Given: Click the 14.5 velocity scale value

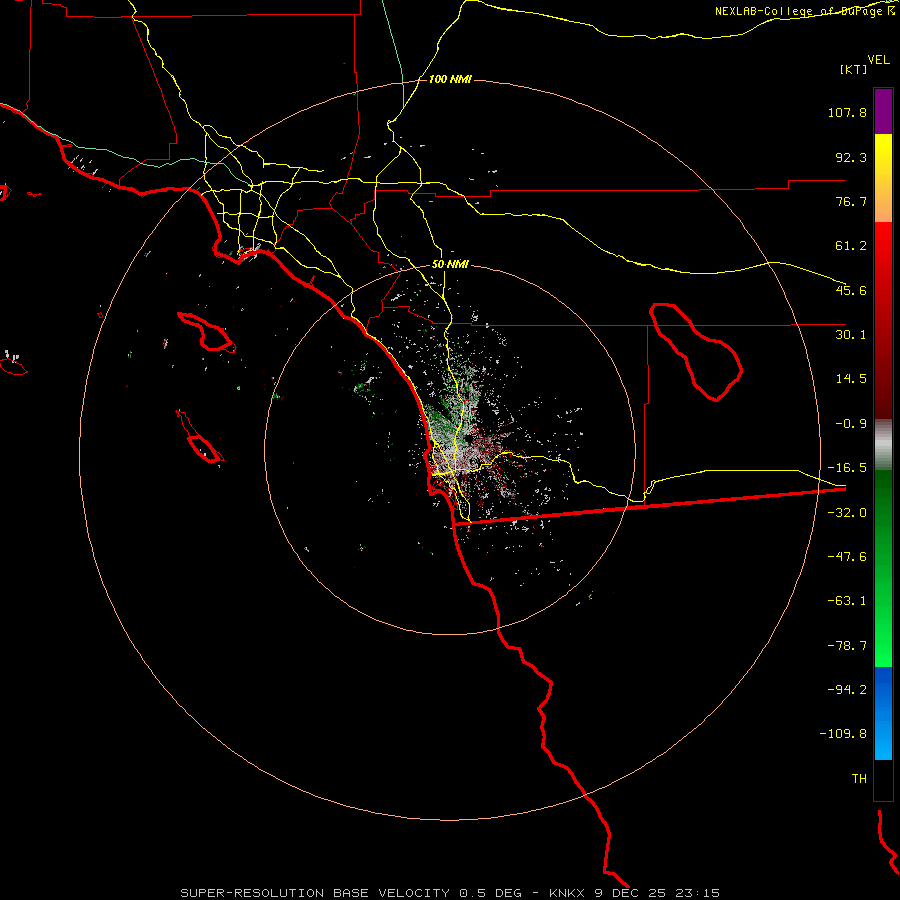Looking at the screenshot, I should point(851,379).
